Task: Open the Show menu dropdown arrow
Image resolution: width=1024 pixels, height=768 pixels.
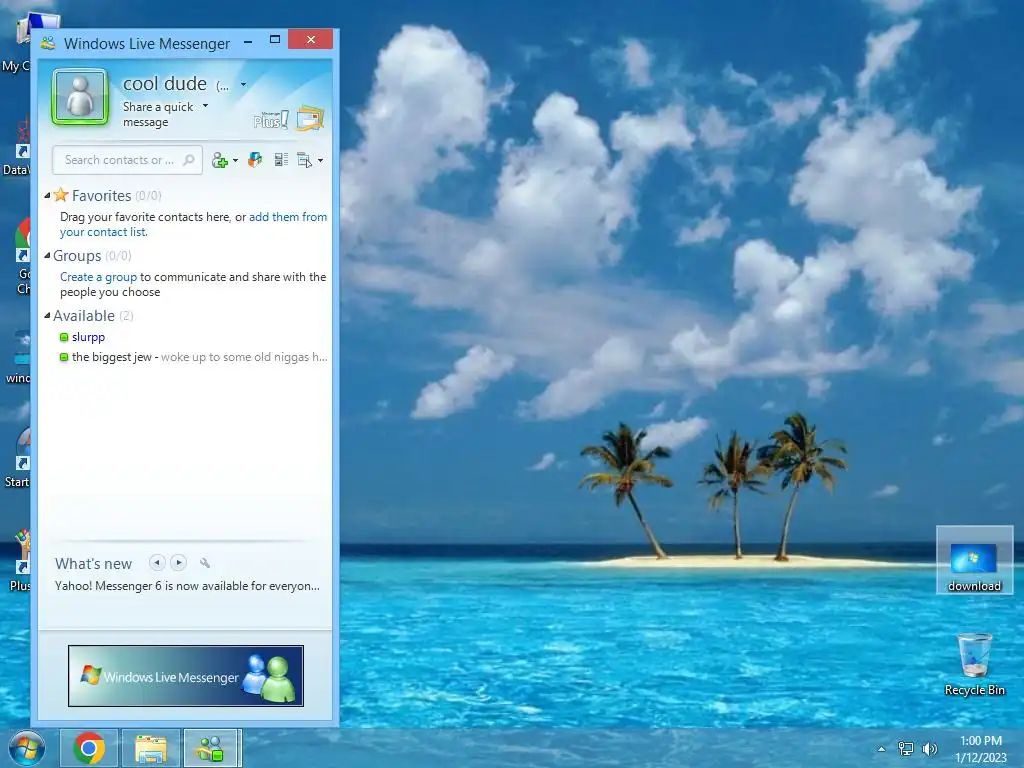Action: [x=320, y=161]
